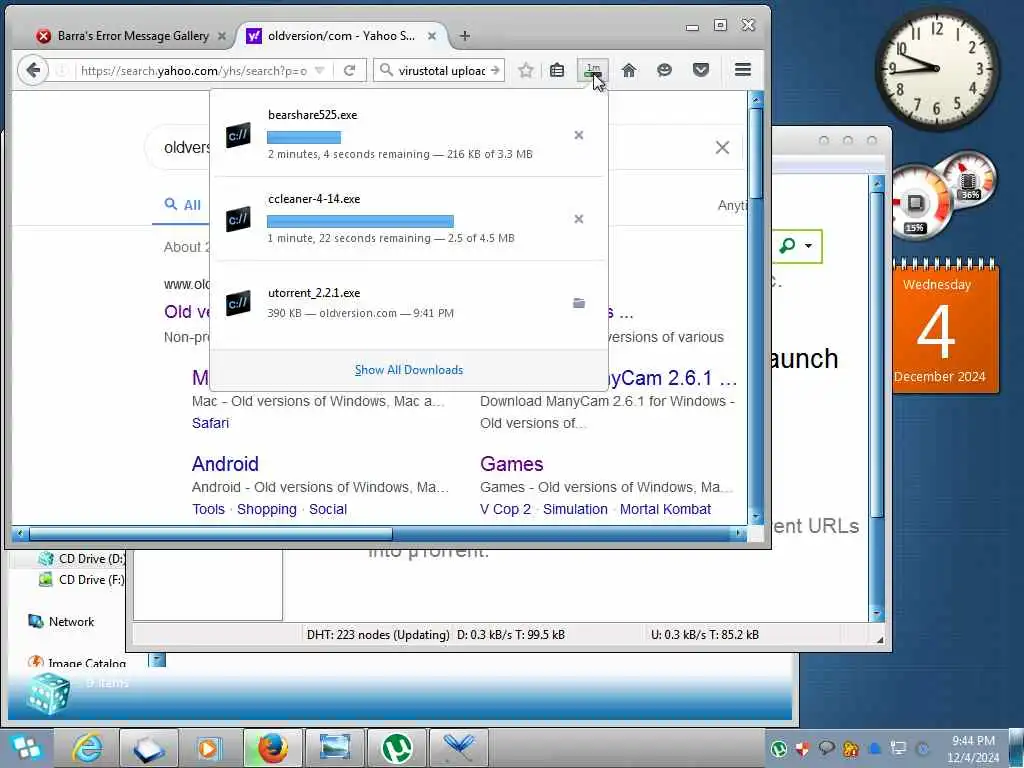Click the virustotal search box

[x=441, y=71]
